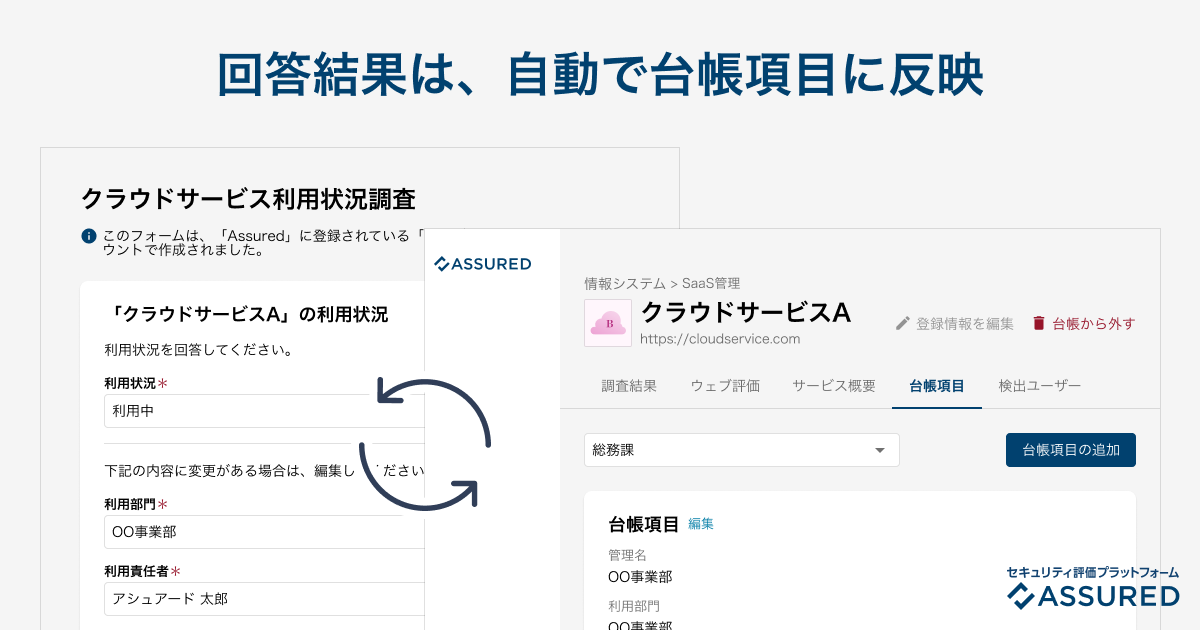Click the クラウドサービスA title heading

pos(745,312)
